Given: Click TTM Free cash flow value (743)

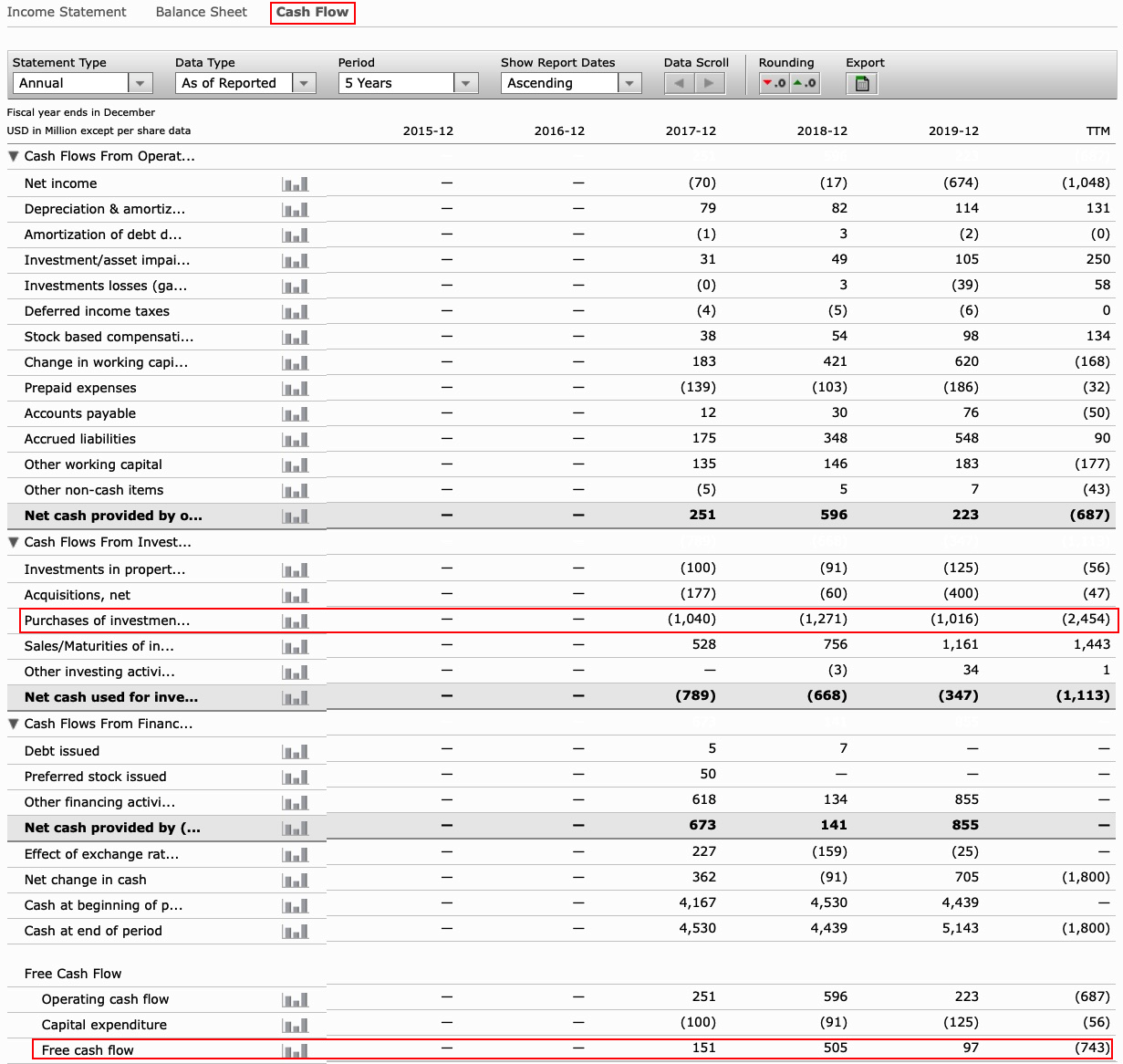Looking at the screenshot, I should 1092,1048.
